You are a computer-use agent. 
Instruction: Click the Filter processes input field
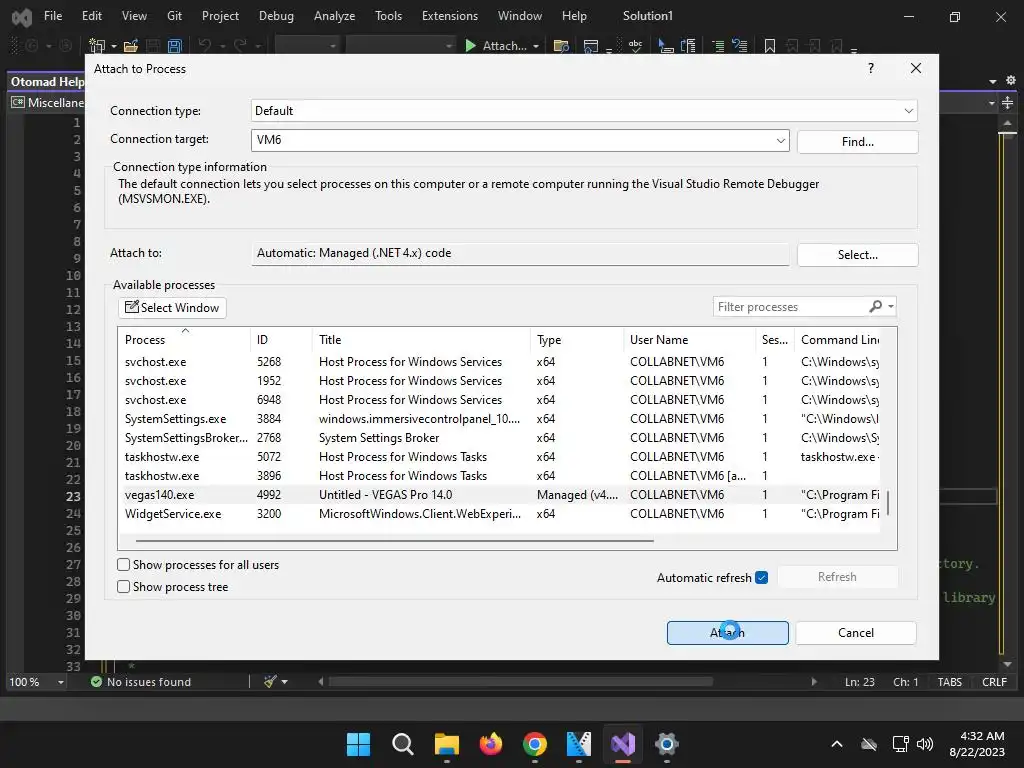pos(790,306)
